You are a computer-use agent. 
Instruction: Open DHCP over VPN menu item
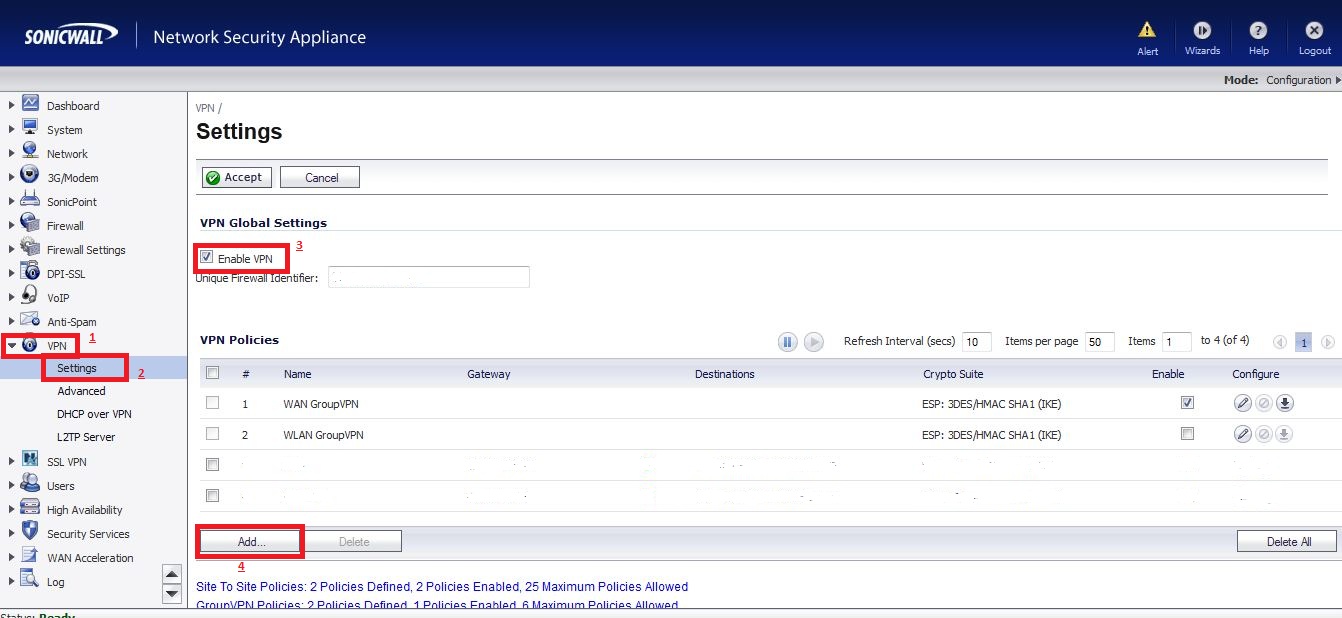(94, 414)
